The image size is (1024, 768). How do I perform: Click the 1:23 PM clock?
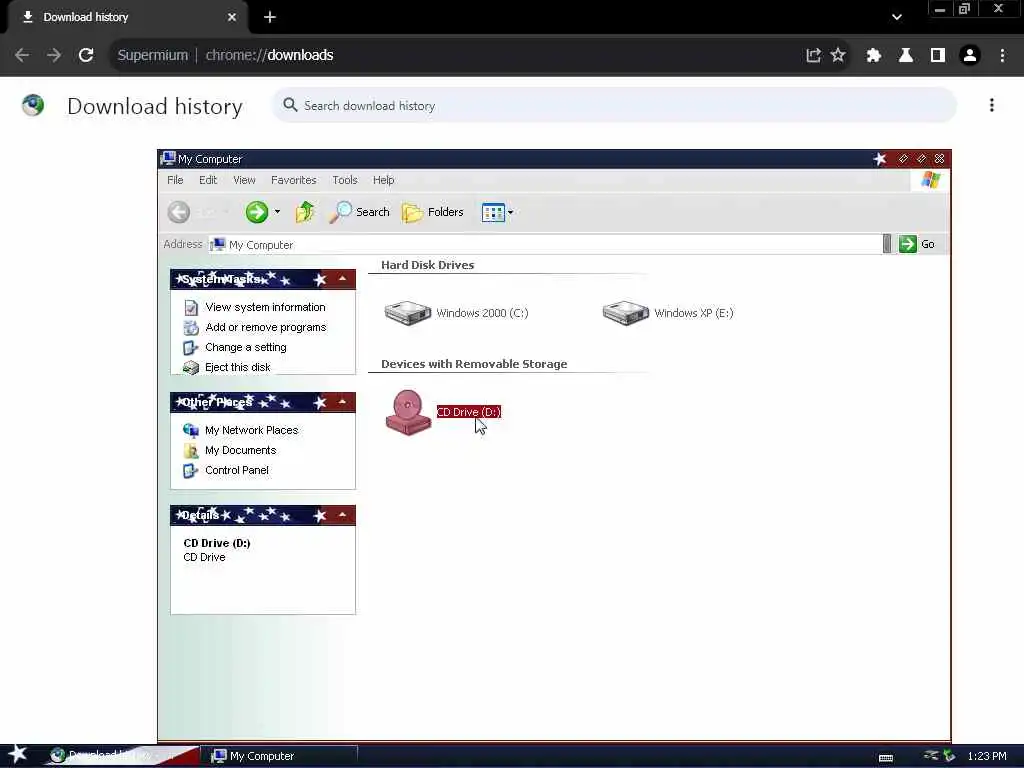point(987,756)
